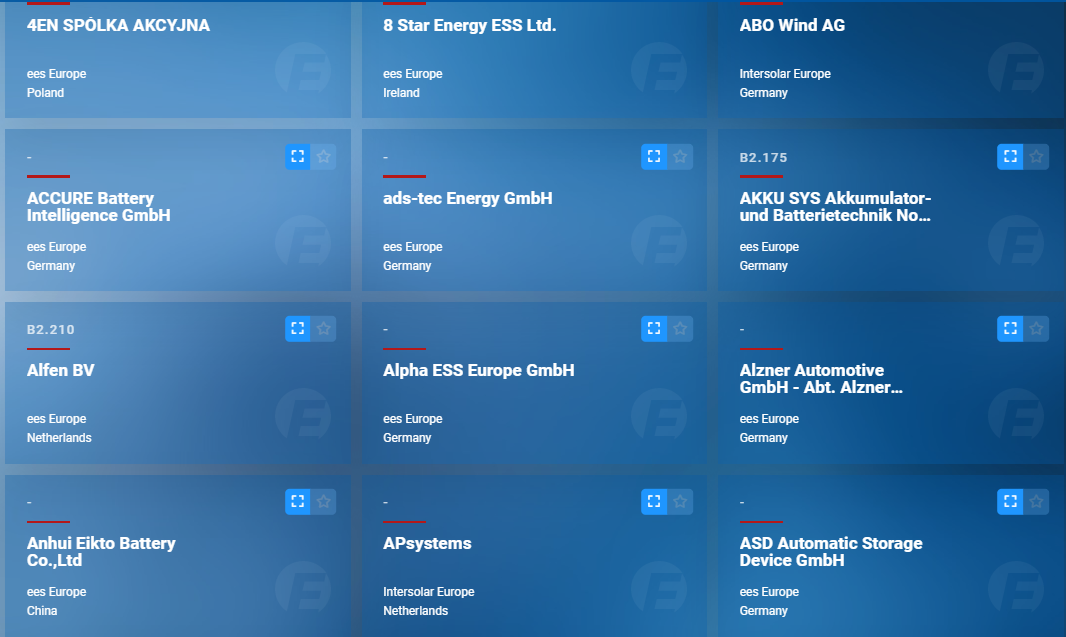The height and width of the screenshot is (637, 1066).
Task: Toggle the star for ASD Automatic Storage Device
Action: (x=1036, y=501)
